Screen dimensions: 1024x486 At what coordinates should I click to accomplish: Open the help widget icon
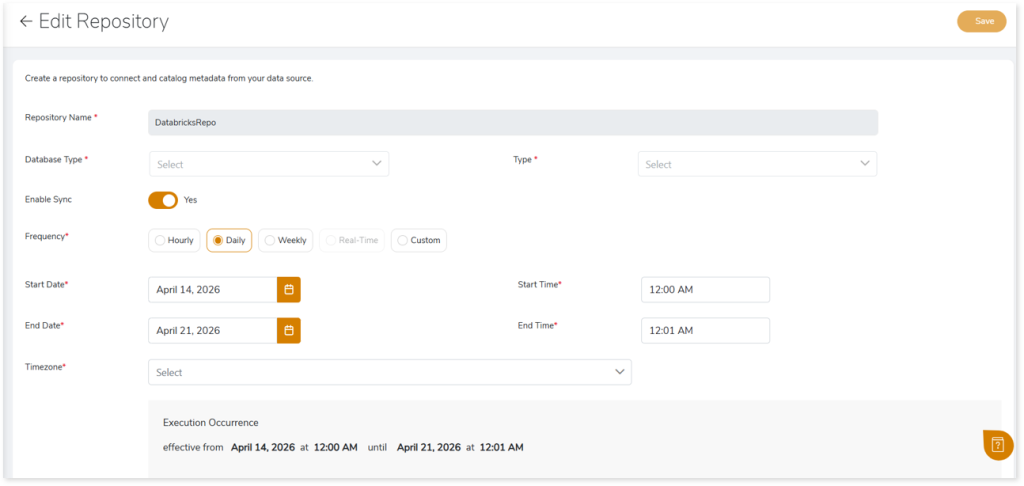tap(997, 444)
